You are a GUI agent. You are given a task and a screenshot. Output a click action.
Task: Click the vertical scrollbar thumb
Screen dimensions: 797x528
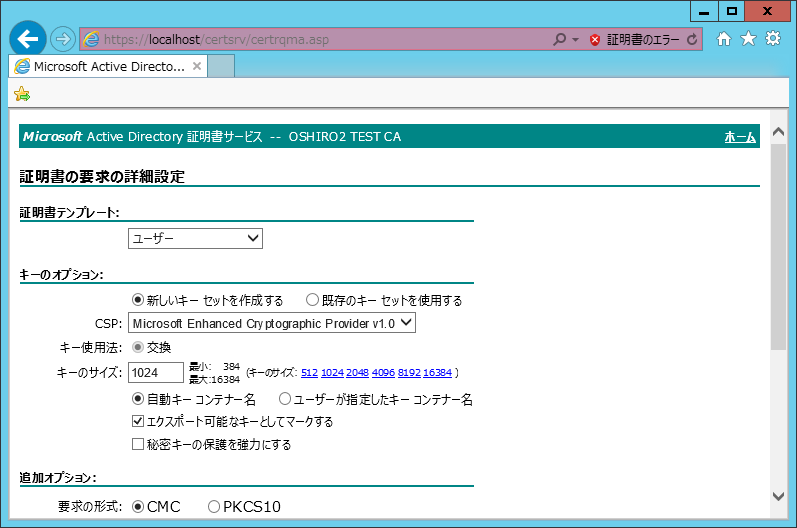(x=778, y=246)
